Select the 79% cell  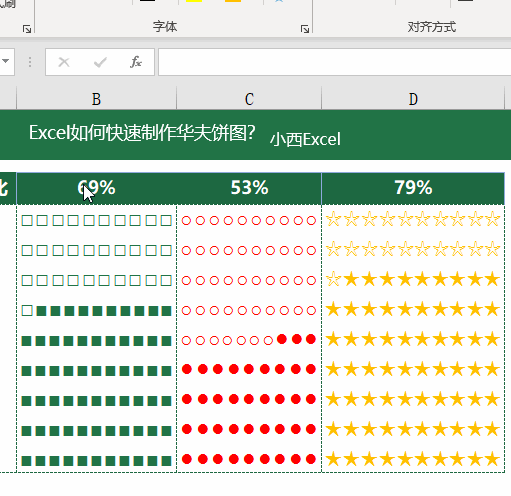tap(413, 188)
